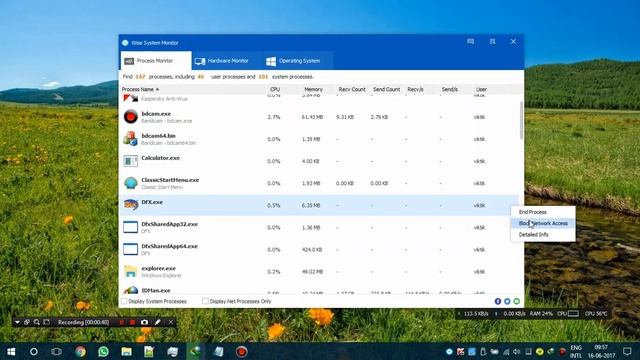Select Block Network Access in context menu
The height and width of the screenshot is (360, 640).
(x=543, y=223)
